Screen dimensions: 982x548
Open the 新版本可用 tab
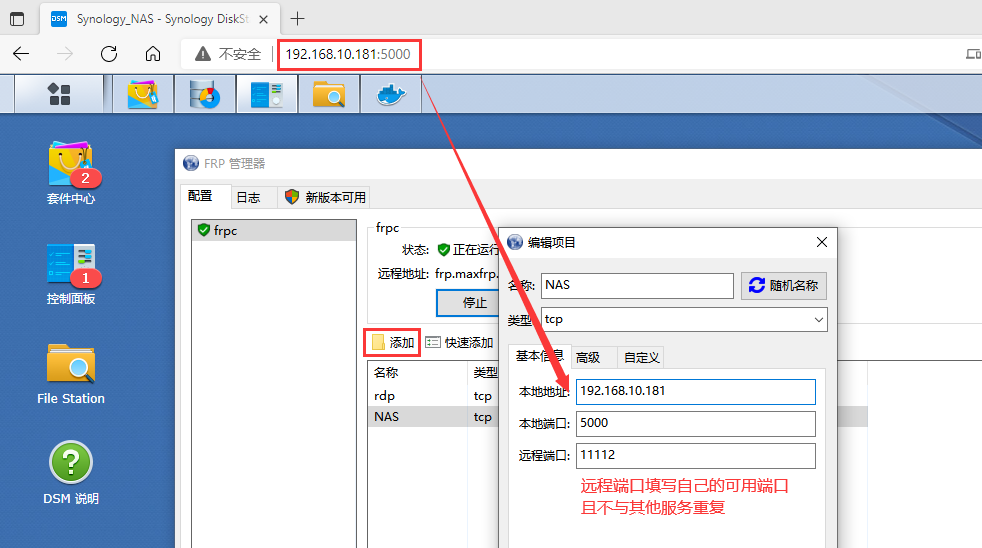pyautogui.click(x=326, y=197)
